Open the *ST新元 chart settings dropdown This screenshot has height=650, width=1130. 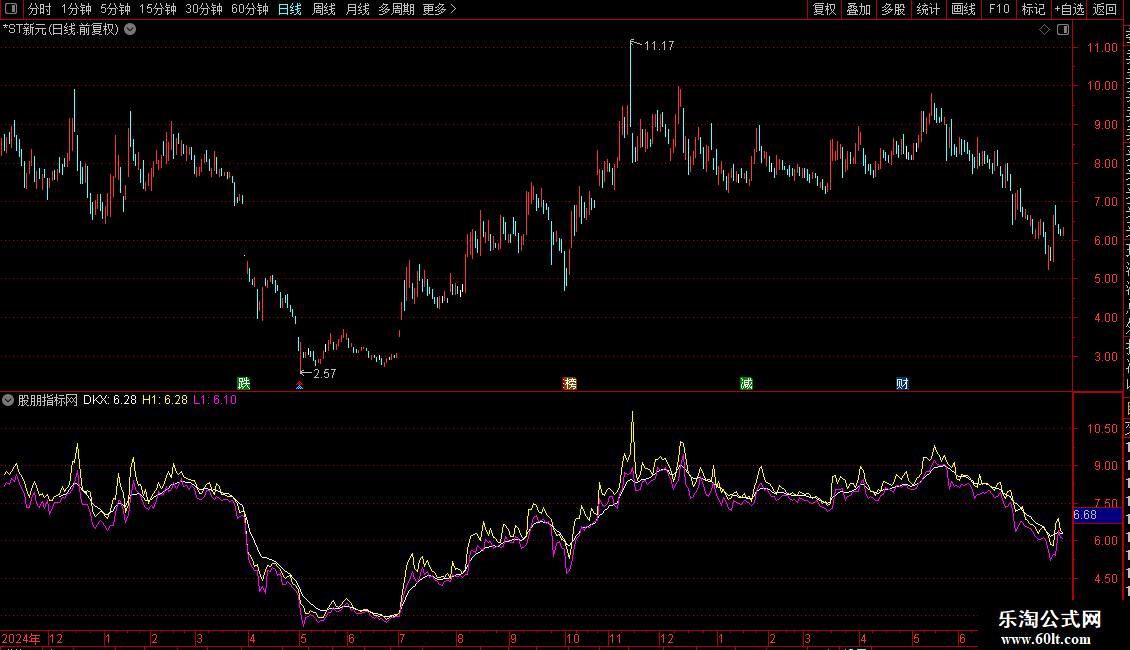pyautogui.click(x=130, y=30)
